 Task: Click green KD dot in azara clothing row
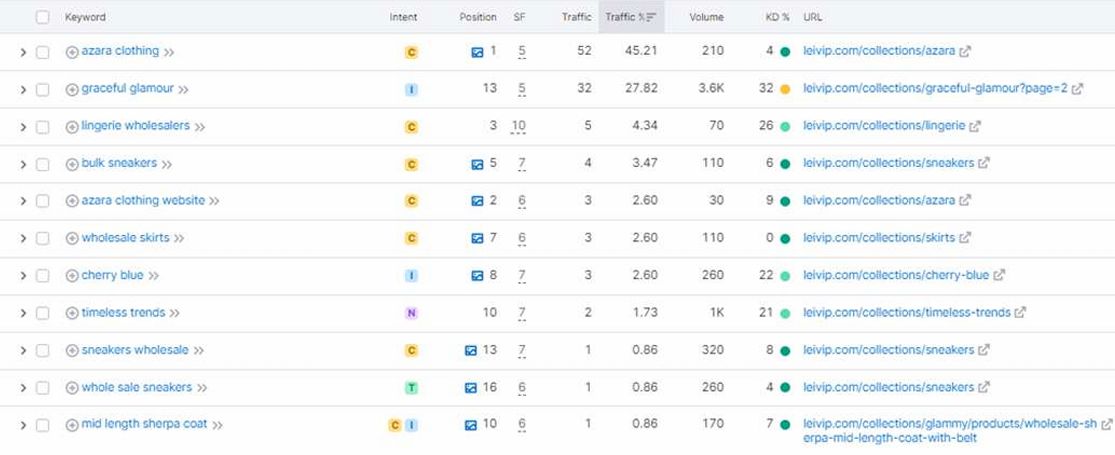click(x=785, y=52)
